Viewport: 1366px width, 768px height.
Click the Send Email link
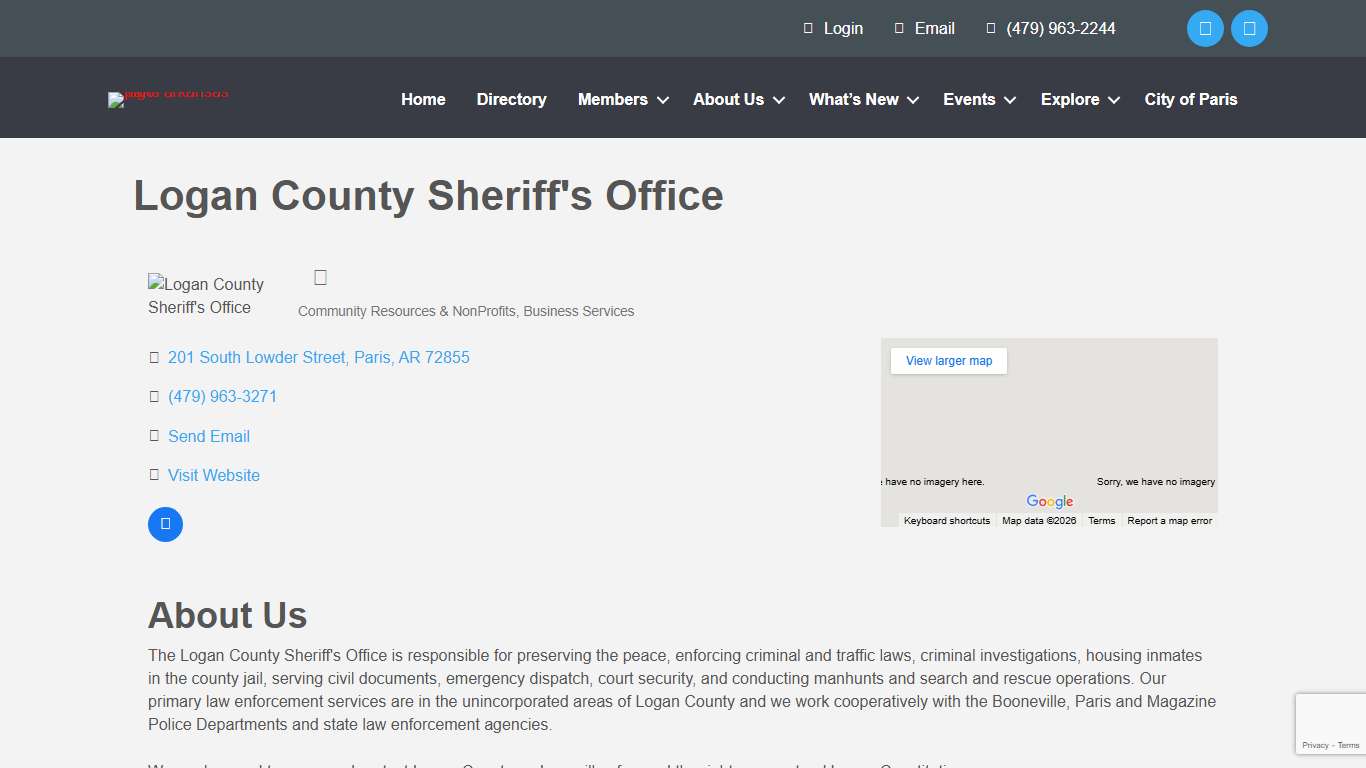pyautogui.click(x=209, y=435)
